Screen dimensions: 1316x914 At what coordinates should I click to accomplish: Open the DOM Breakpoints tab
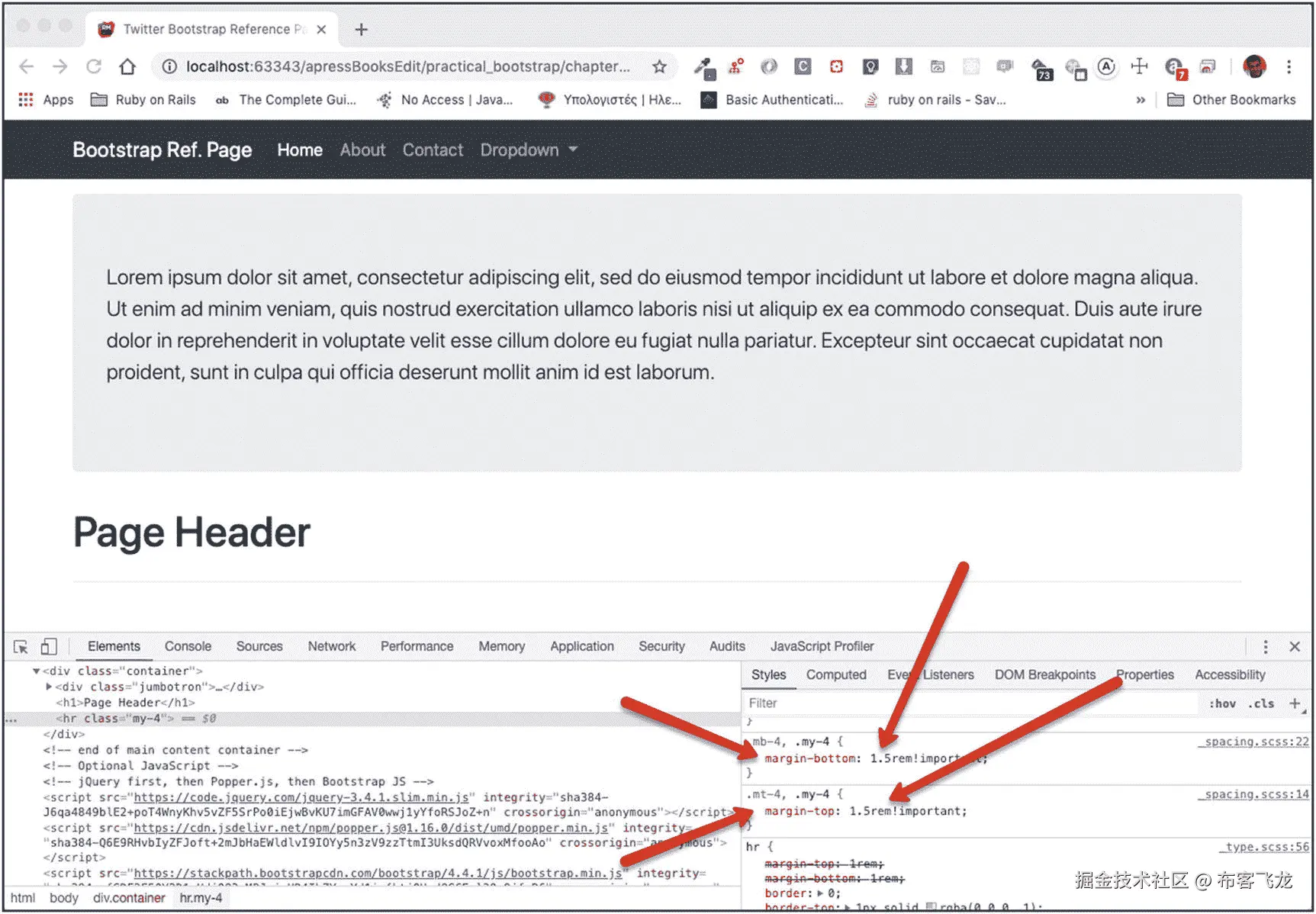pyautogui.click(x=1044, y=675)
